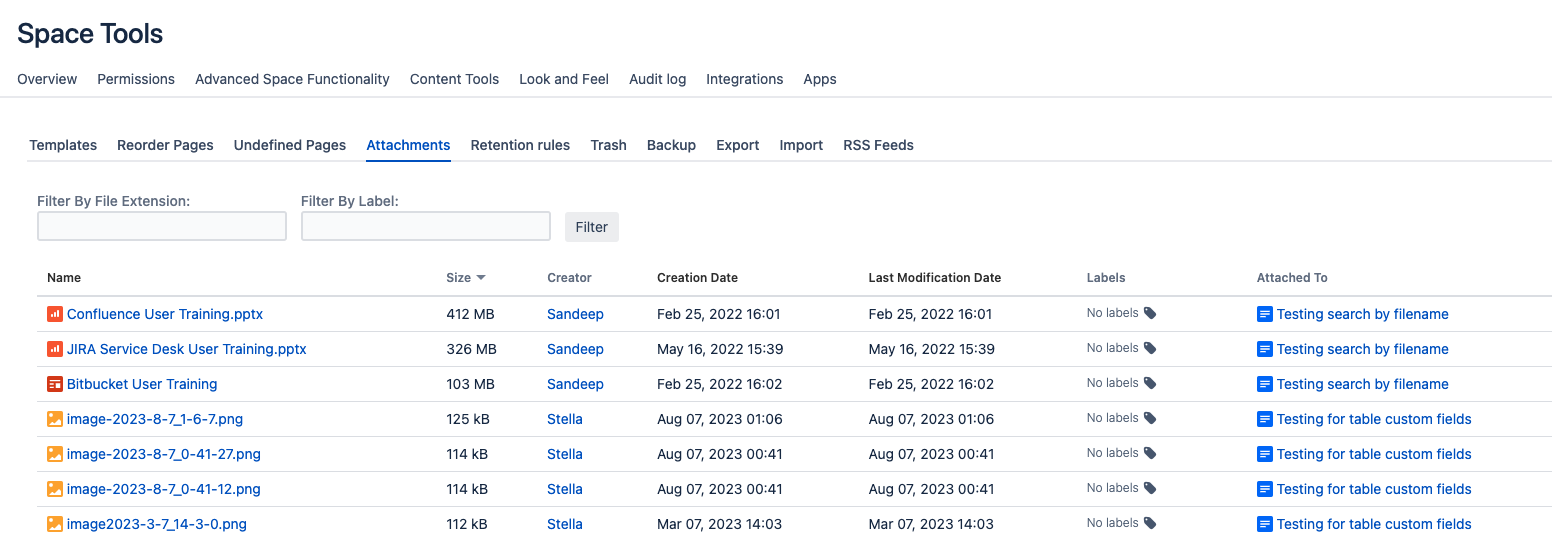Focus the Filter By File Extension field
The height and width of the screenshot is (541, 1552).
click(162, 227)
